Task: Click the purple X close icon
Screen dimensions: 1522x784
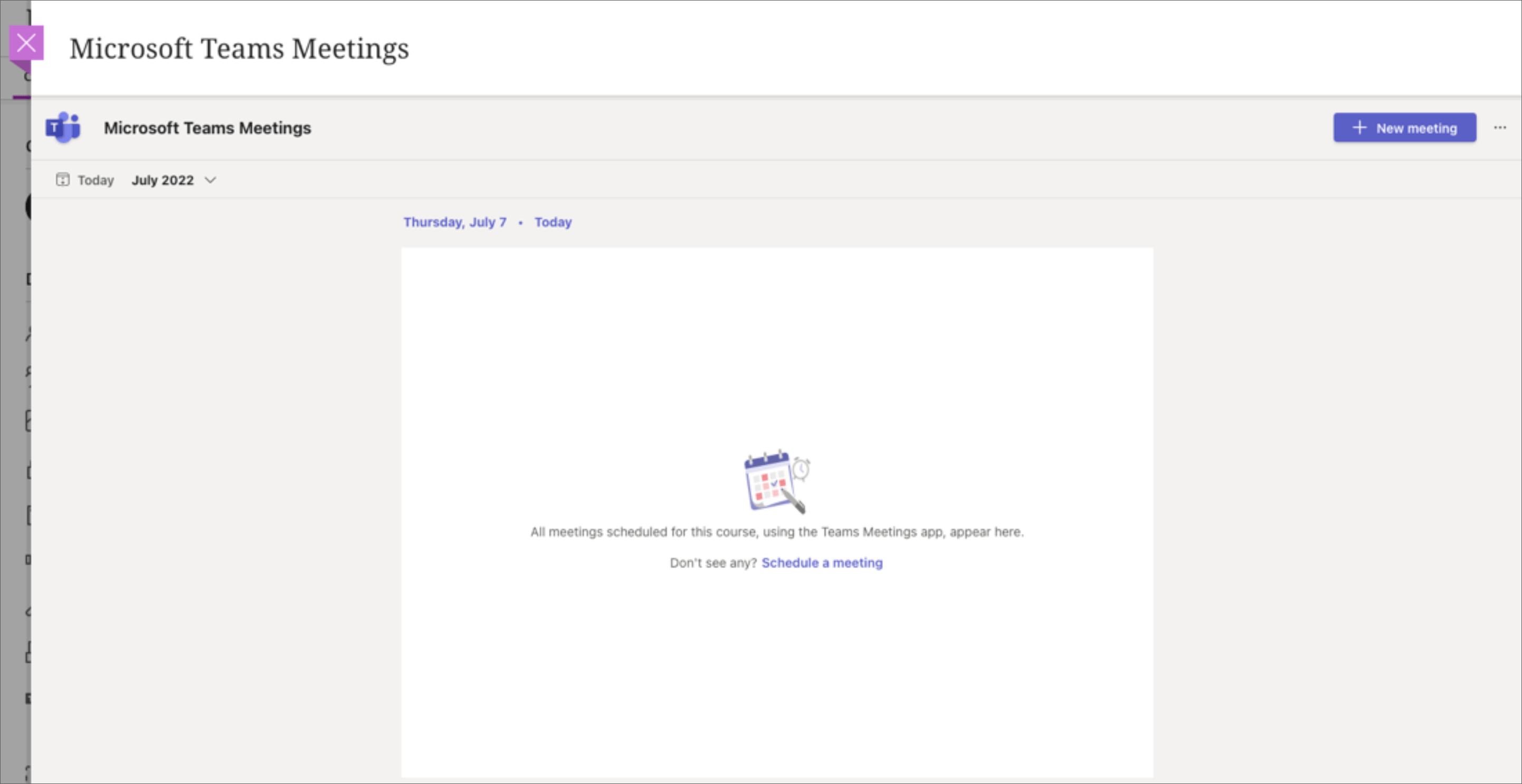Action: 26,43
